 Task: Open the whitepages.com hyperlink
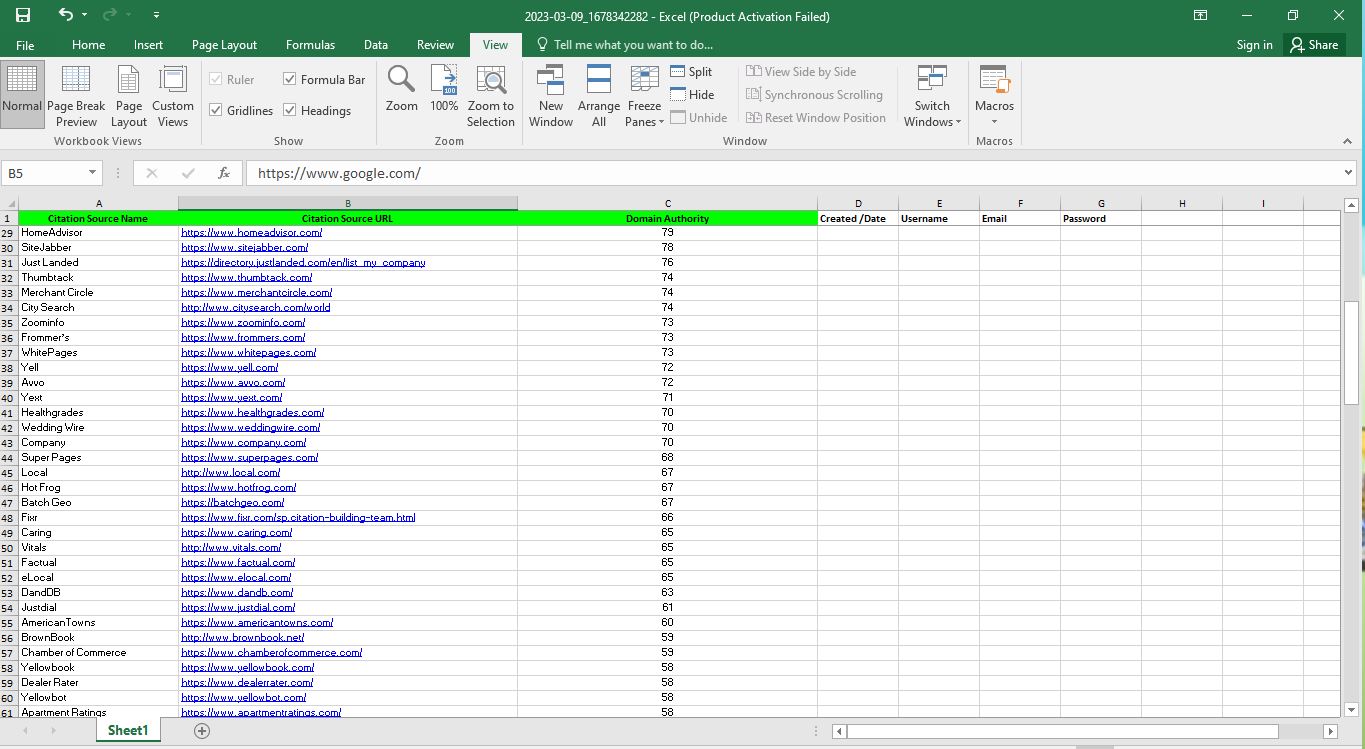click(248, 353)
